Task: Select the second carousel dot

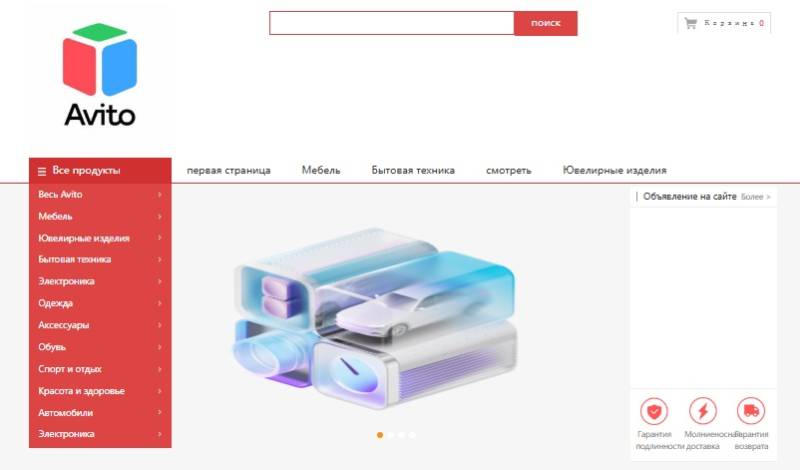Action: click(391, 435)
